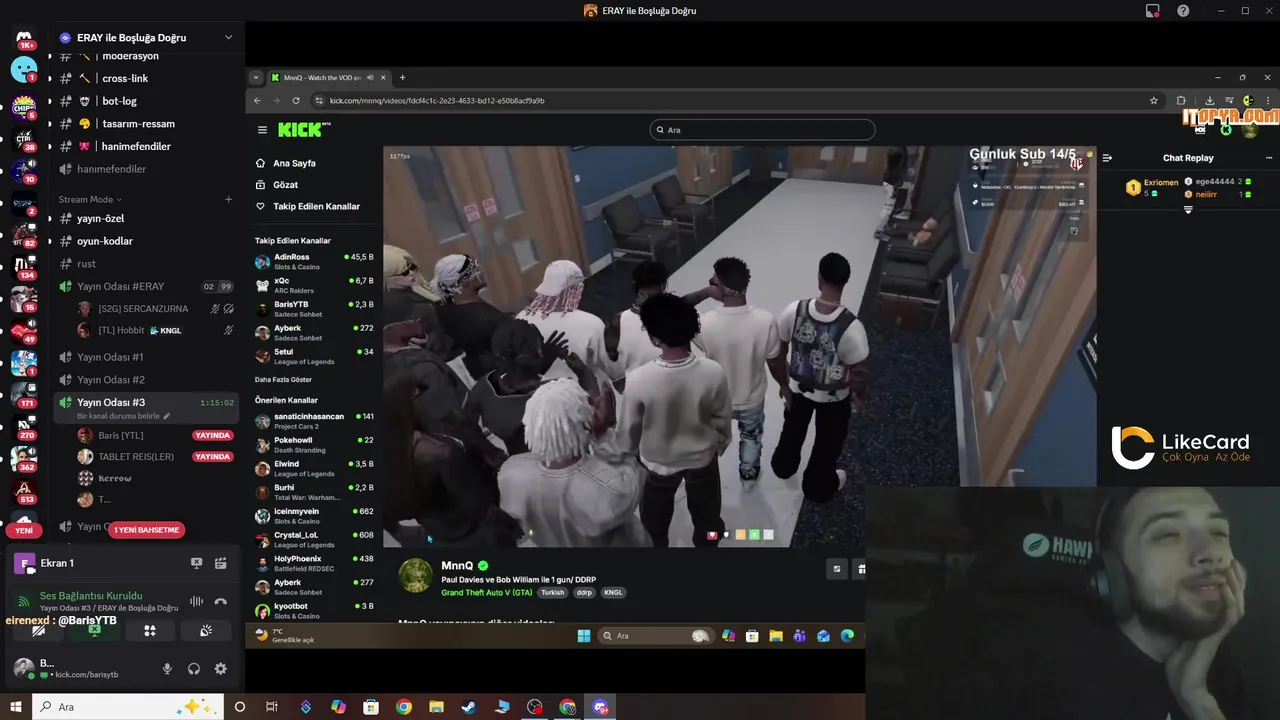The image size is (1280, 720).
Task: Focus the Kick 'Ara' search box
Action: tap(762, 130)
